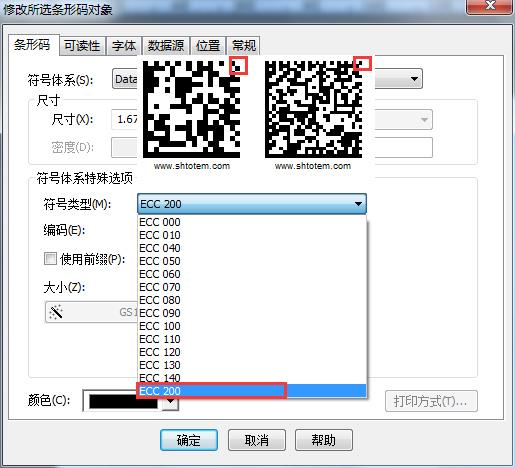Open the grayed dropdown arrow next to 尺寸(X)
515x468 pixels.
point(424,119)
